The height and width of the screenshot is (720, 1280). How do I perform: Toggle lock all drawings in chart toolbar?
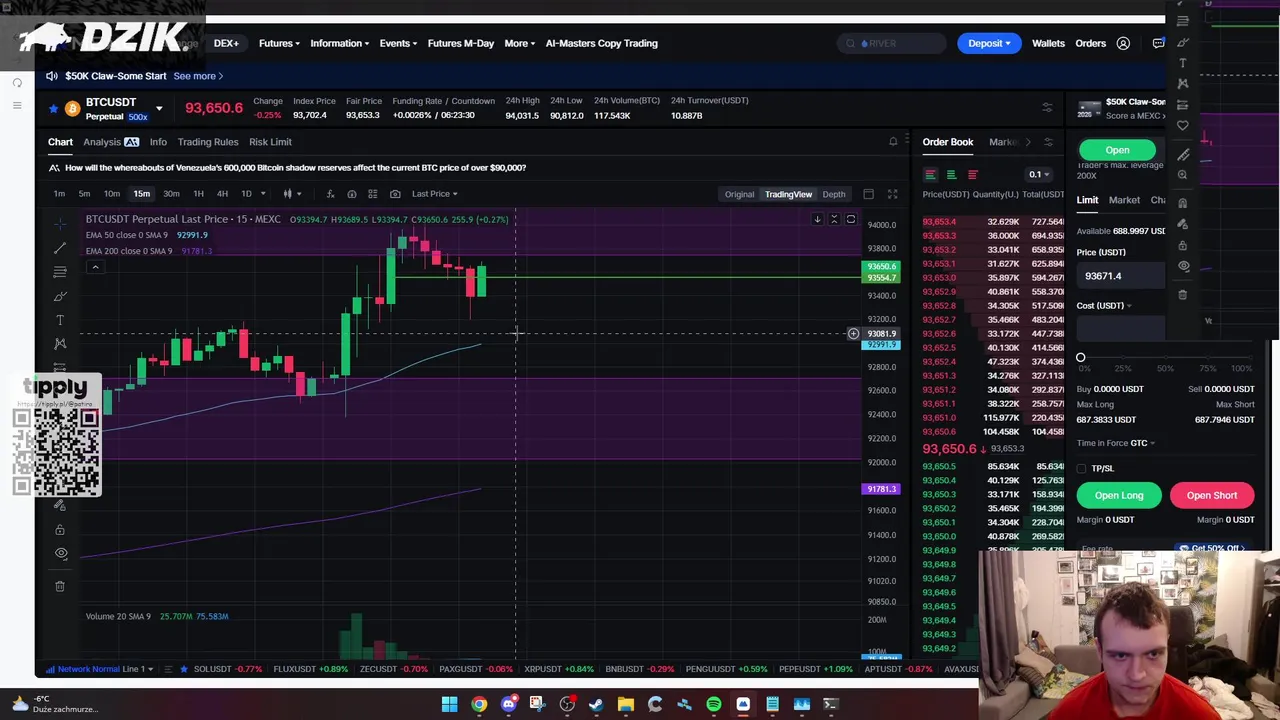tap(60, 529)
